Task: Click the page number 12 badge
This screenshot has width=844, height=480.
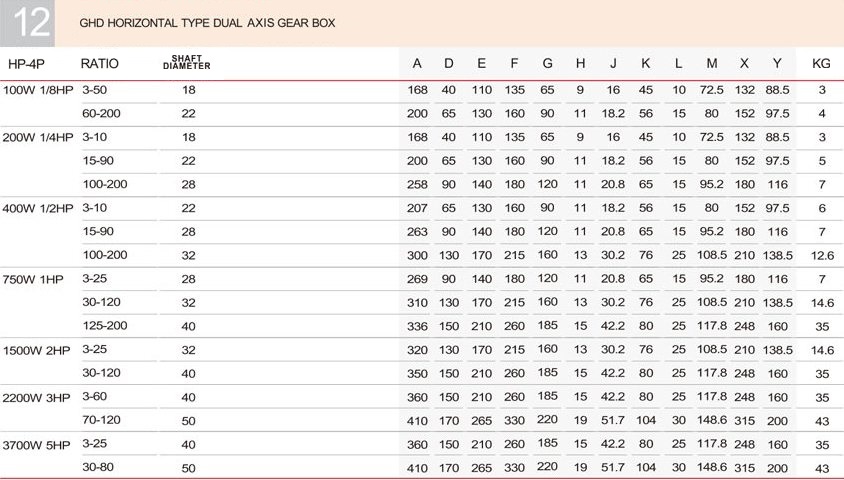Action: [x=27, y=23]
